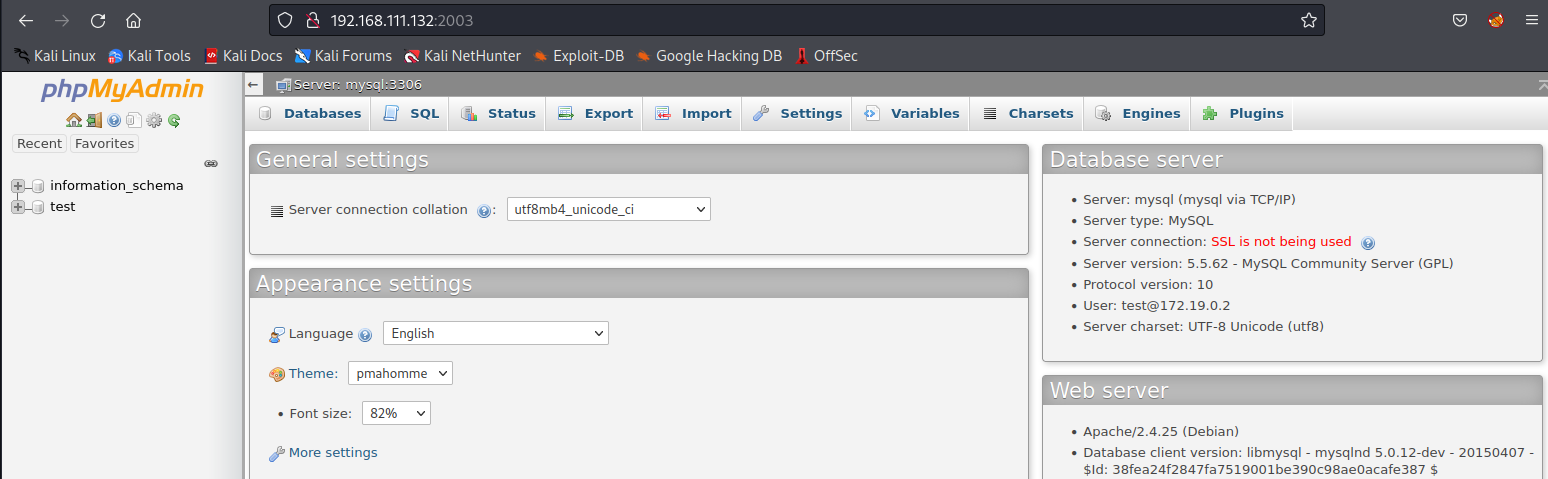Viewport: 1548px width, 479px height.
Task: Open the MySQL documentation pages icon
Action: point(133,120)
